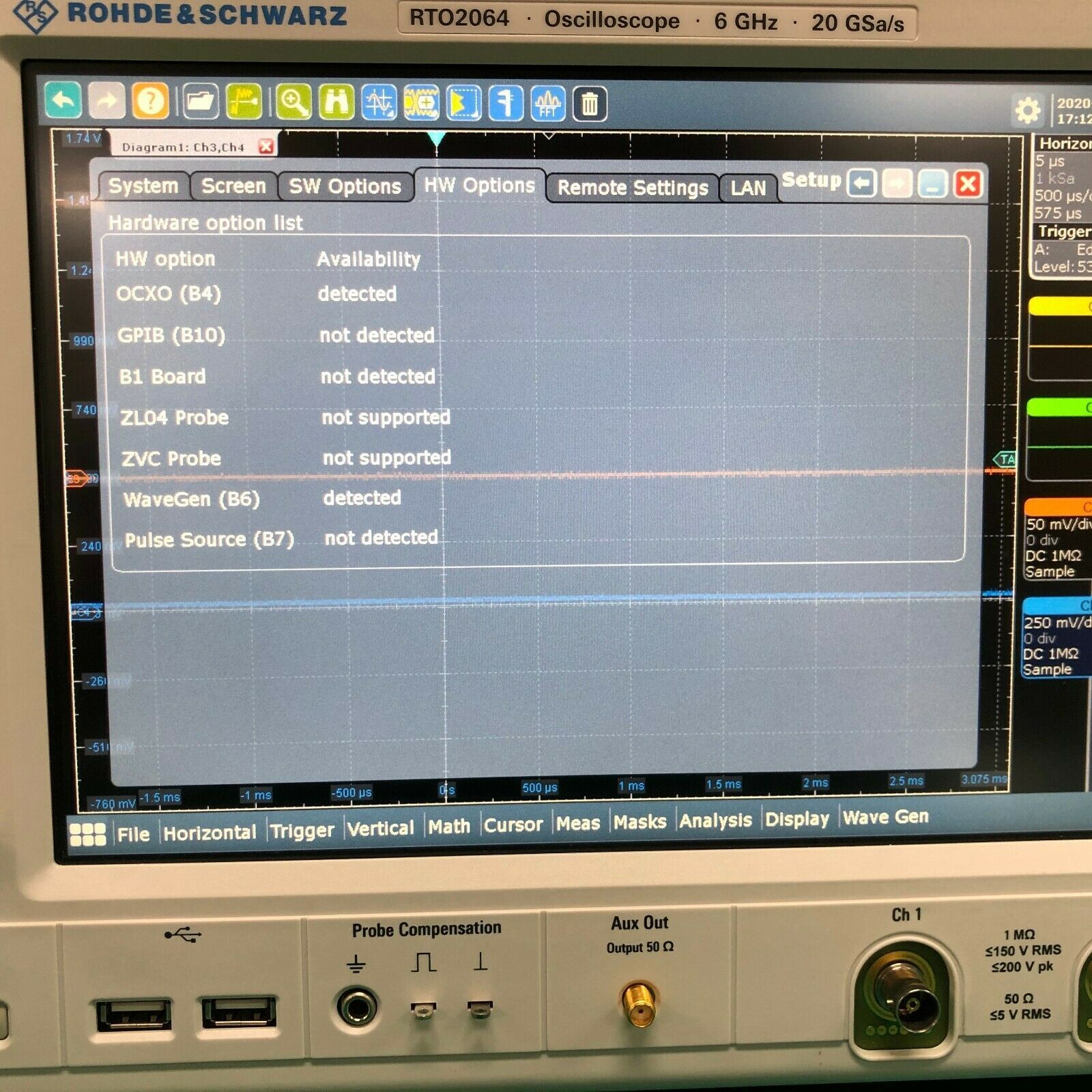Open the SW Options tab
The height and width of the screenshot is (1092, 1092).
[345, 186]
